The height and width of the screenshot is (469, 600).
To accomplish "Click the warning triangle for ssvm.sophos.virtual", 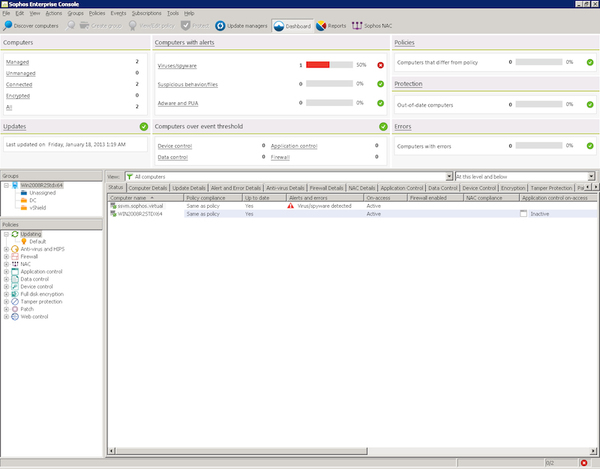I will pyautogui.click(x=290, y=206).
